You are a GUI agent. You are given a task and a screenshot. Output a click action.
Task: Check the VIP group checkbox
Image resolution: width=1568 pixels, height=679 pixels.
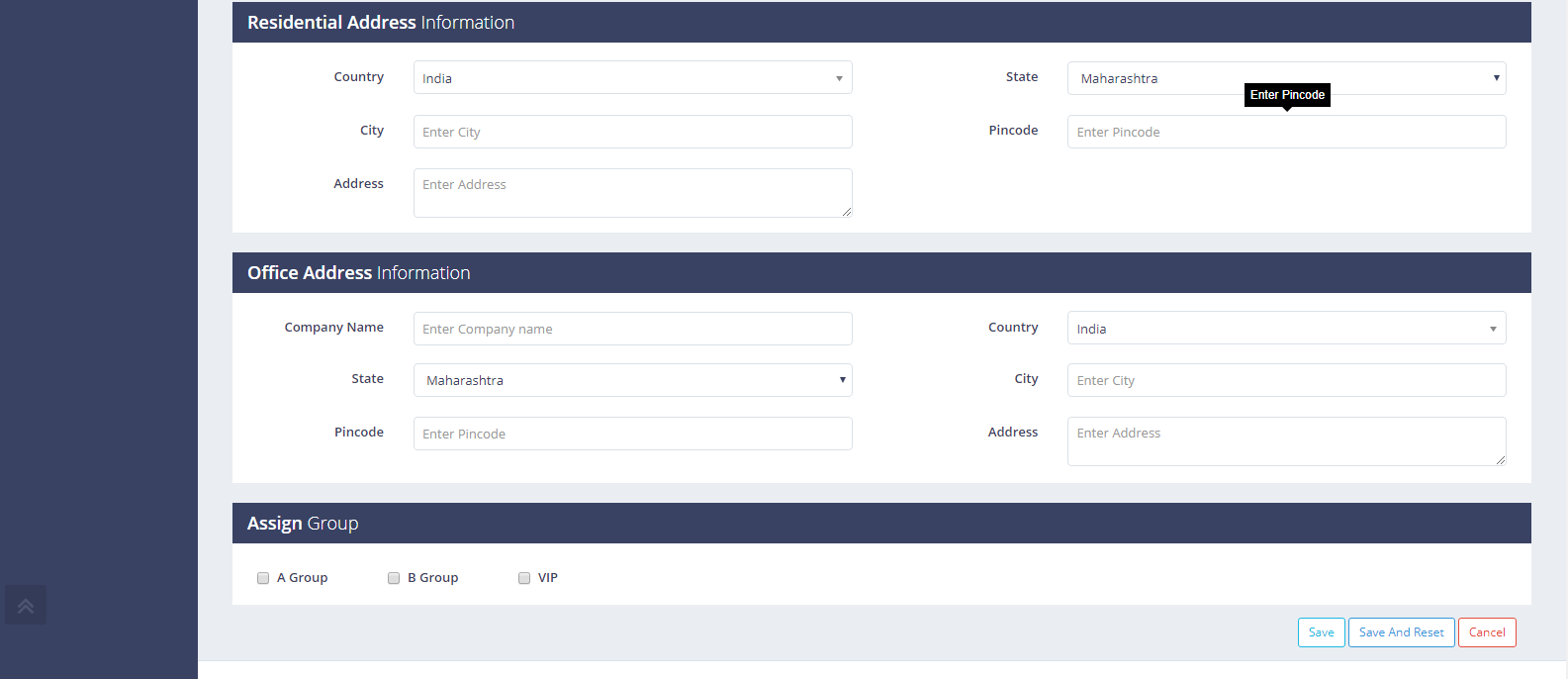click(524, 578)
